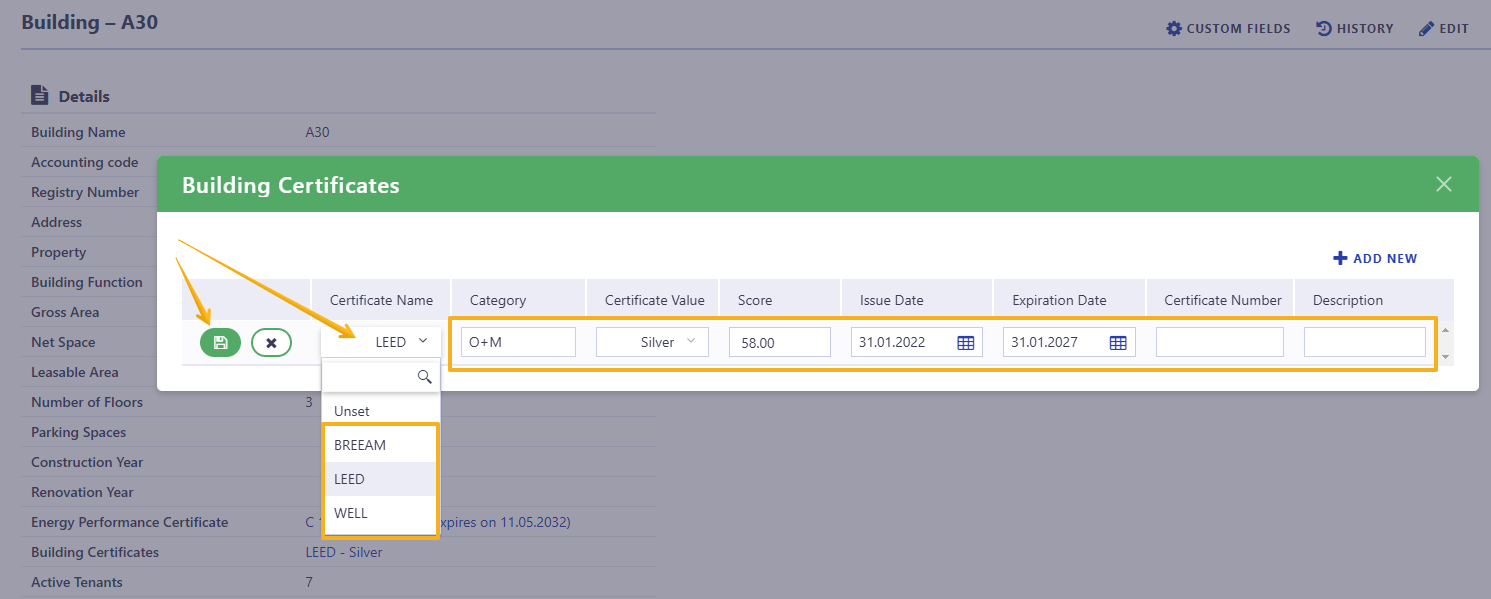Click the Building – A30 page heading
The image size is (1491, 599).
[x=90, y=22]
